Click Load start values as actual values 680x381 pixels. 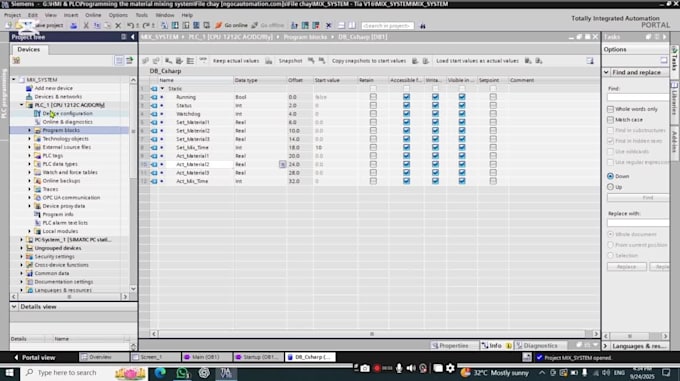click(477, 61)
